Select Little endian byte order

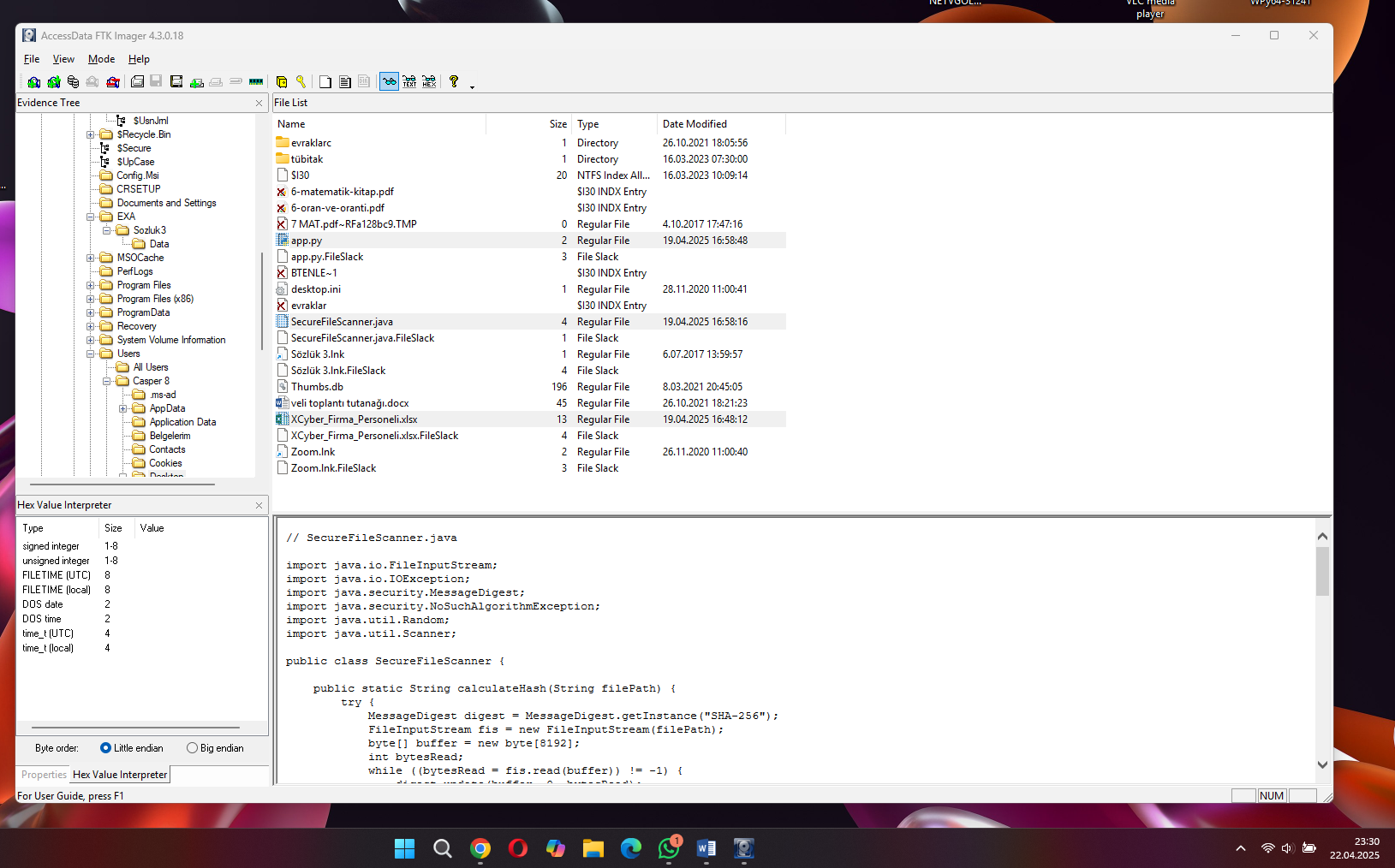(131, 748)
